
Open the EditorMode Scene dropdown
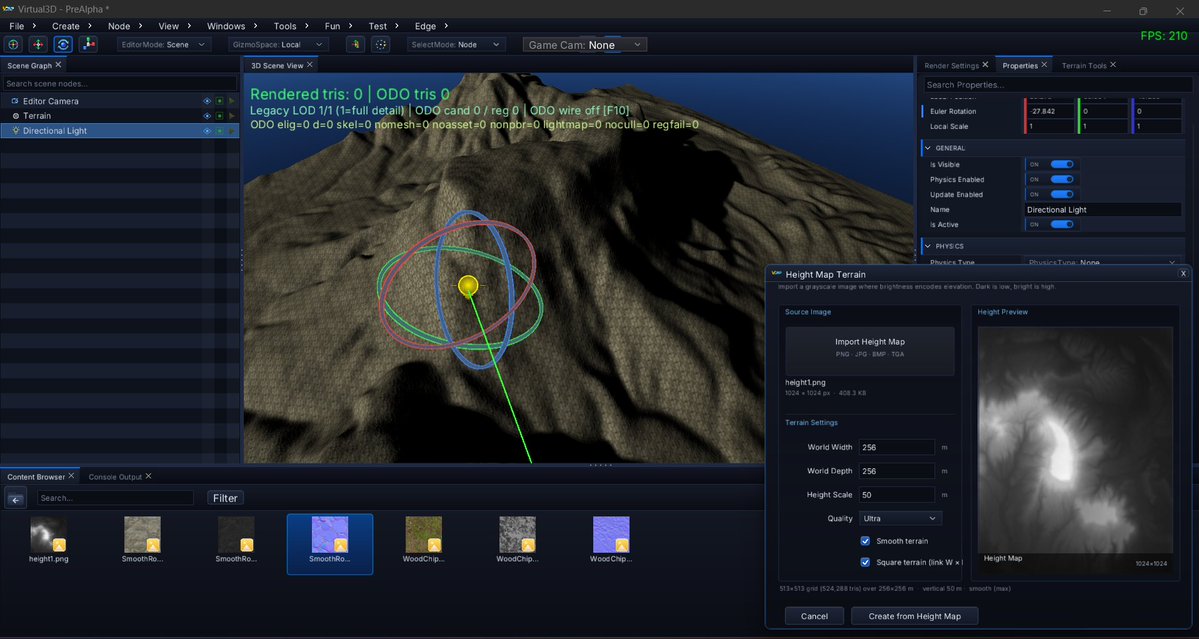point(164,44)
